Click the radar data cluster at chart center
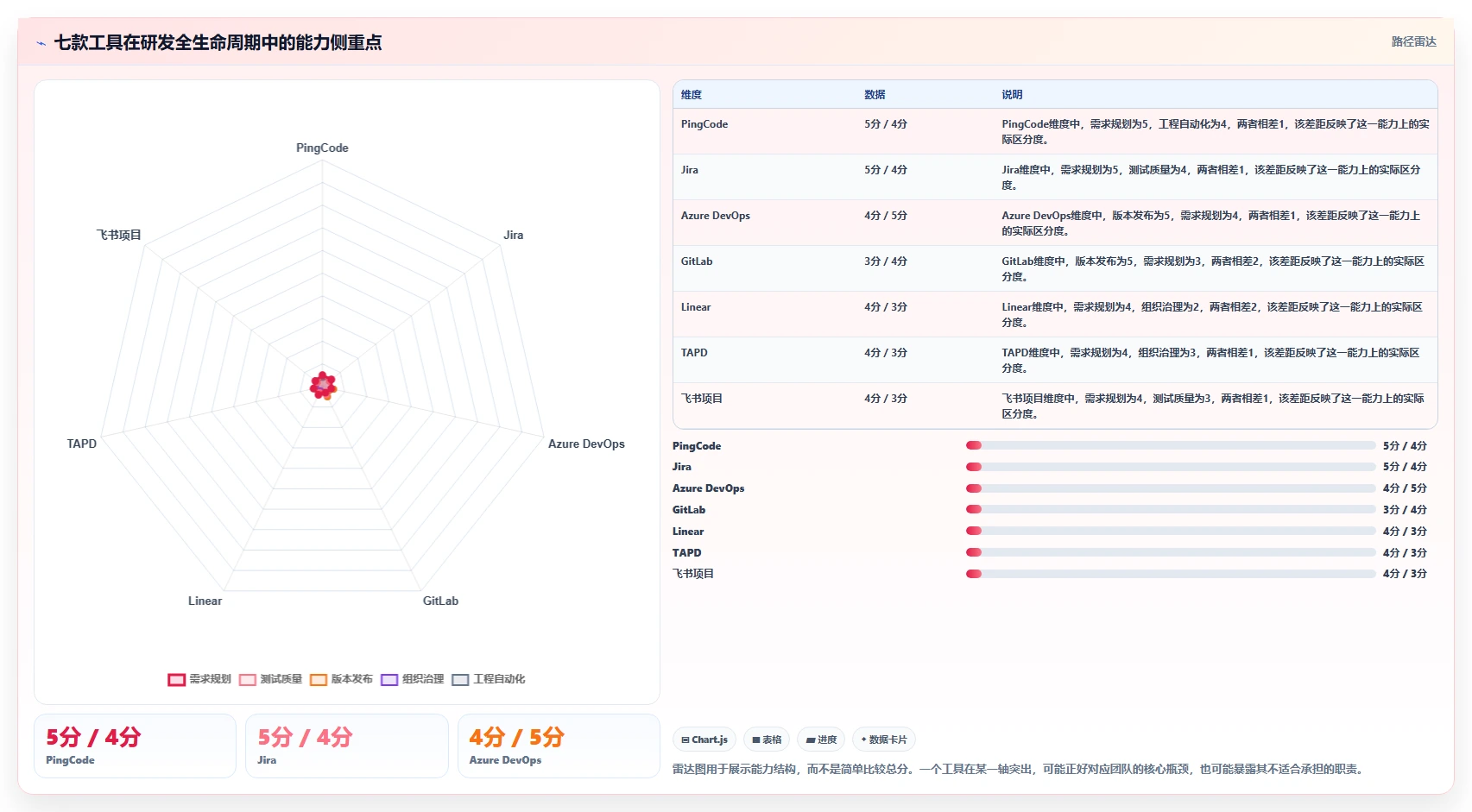 pos(323,386)
